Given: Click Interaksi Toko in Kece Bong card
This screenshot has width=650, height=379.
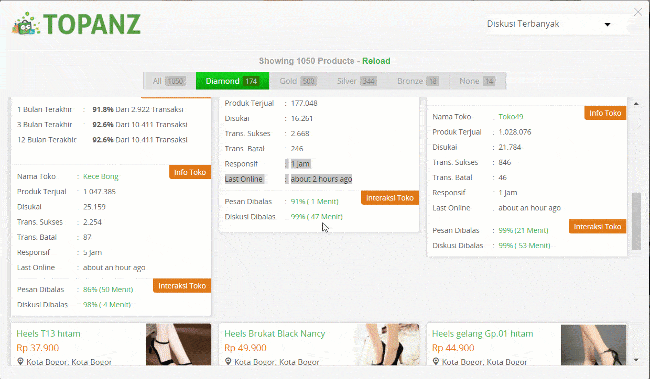Looking at the screenshot, I should pyautogui.click(x=182, y=286).
